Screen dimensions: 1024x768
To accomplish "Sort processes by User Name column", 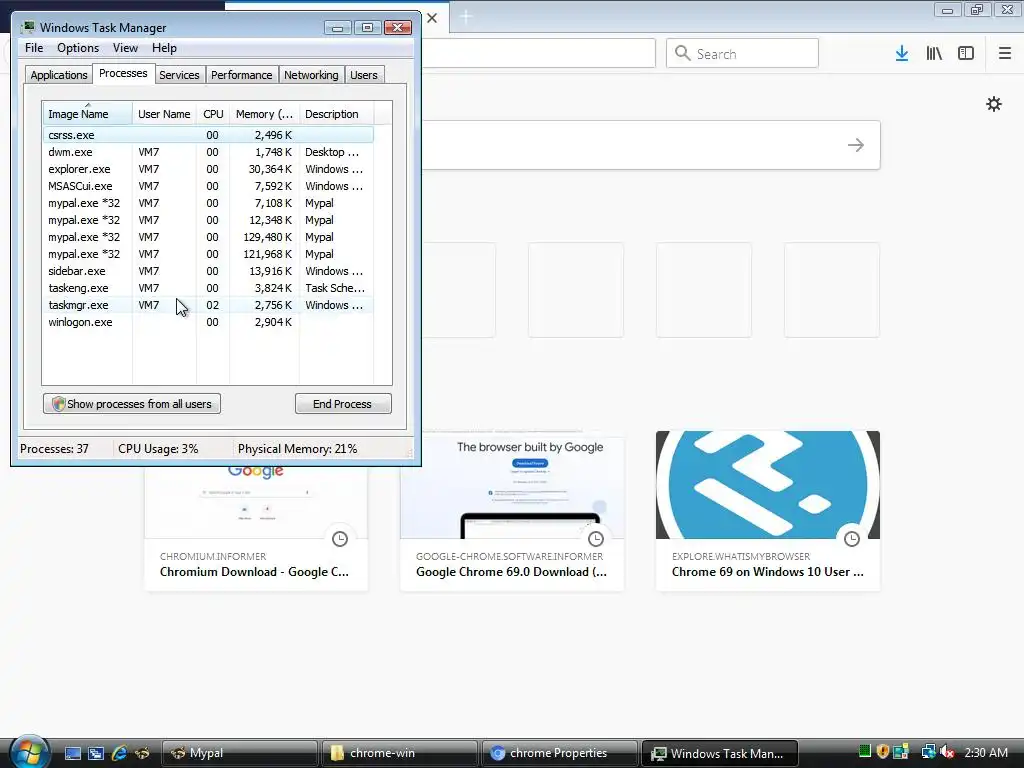I will [x=164, y=114].
